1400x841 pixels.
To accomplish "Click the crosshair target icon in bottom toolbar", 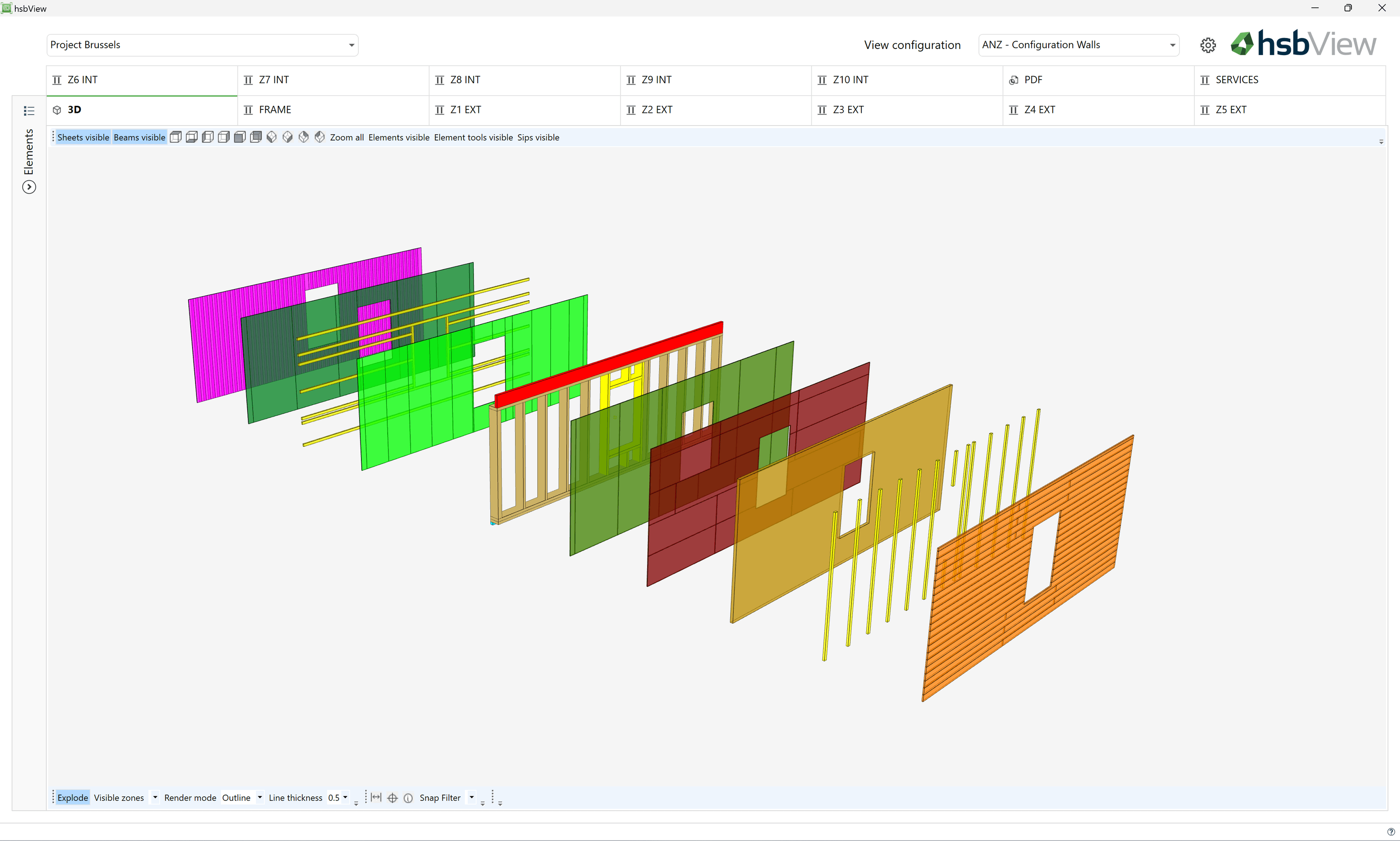I will pos(392,798).
